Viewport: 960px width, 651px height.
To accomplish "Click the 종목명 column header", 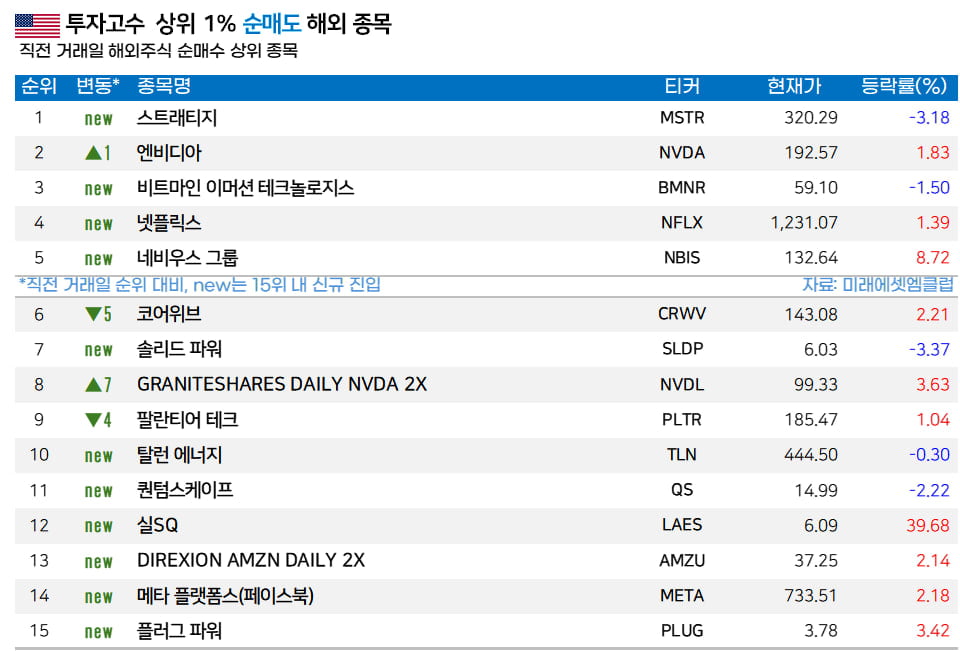I will (164, 87).
